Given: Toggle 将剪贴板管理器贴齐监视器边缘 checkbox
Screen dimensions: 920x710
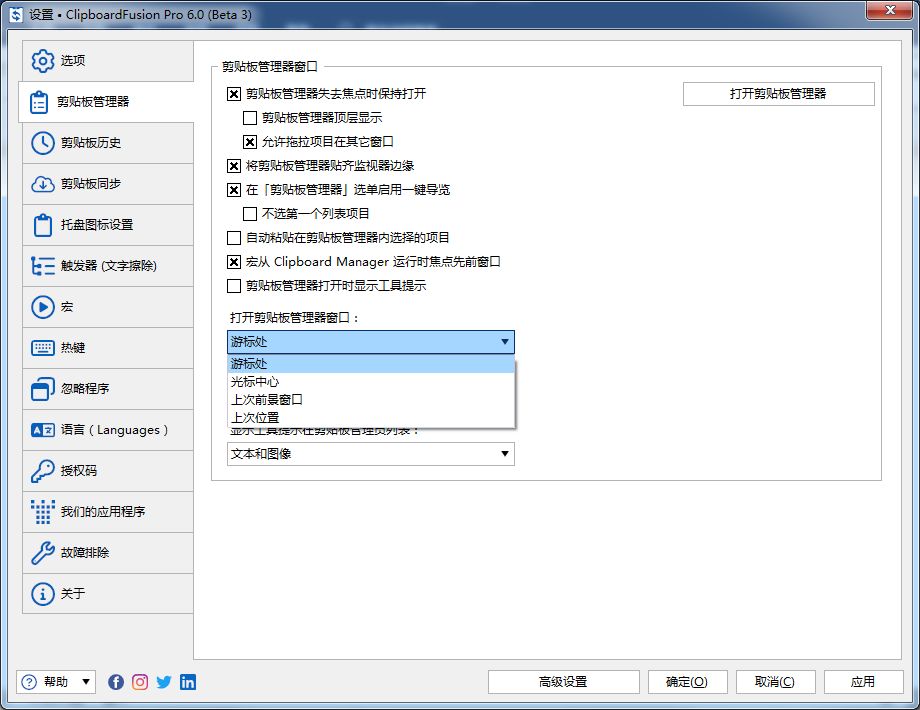Looking at the screenshot, I should [234, 166].
